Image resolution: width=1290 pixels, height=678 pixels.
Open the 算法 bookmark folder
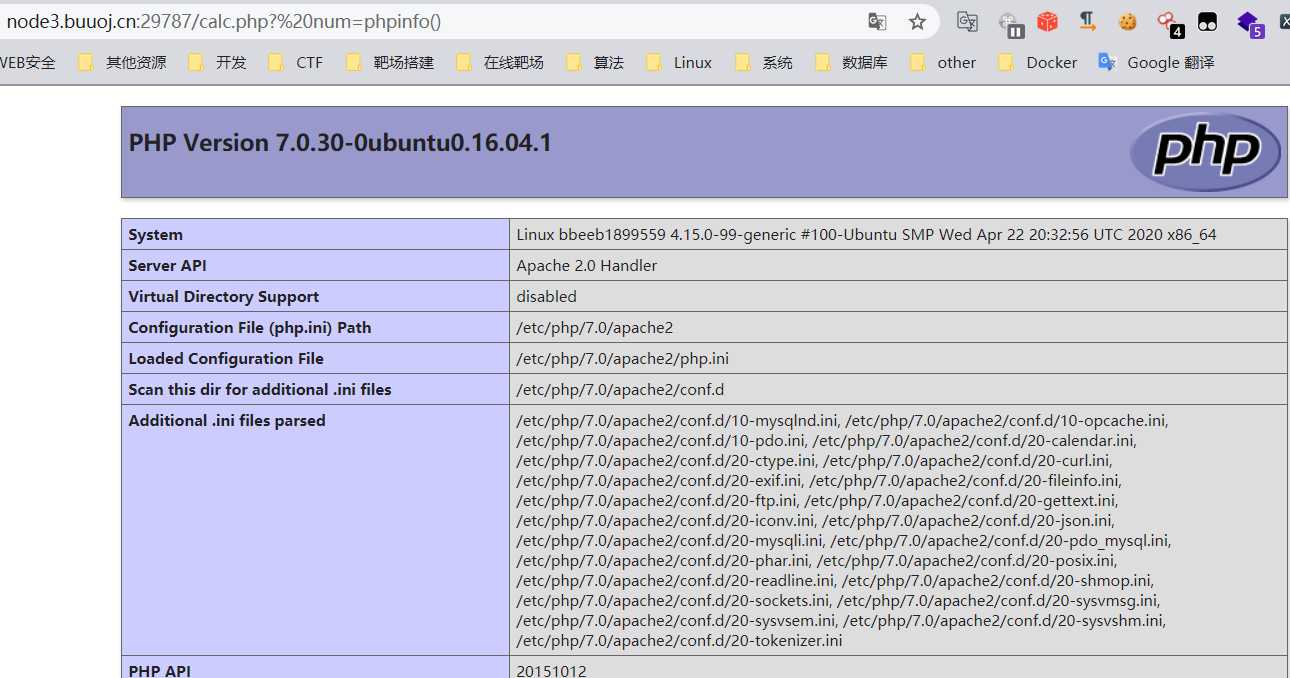click(595, 62)
